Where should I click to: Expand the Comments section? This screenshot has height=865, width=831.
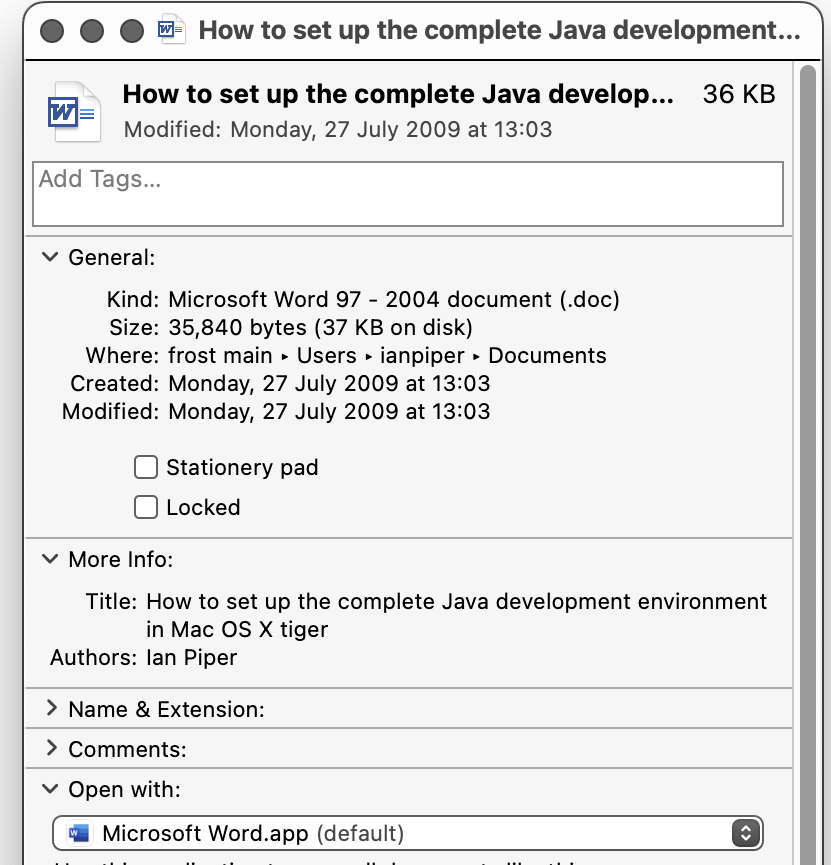coord(51,748)
